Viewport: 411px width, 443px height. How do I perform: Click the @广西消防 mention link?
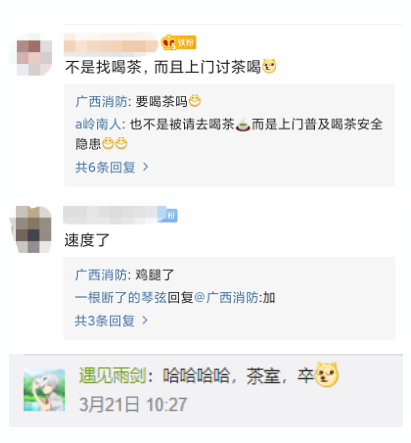click(226, 297)
